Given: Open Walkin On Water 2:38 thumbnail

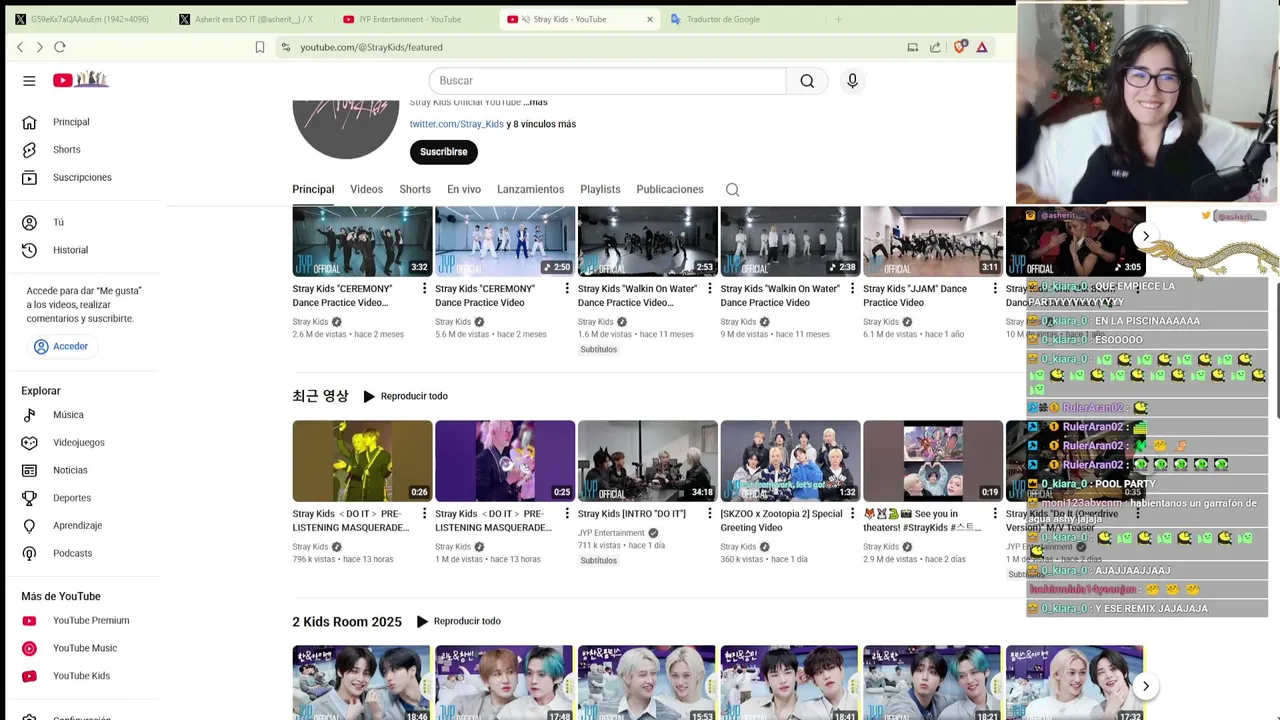Looking at the screenshot, I should [x=790, y=241].
